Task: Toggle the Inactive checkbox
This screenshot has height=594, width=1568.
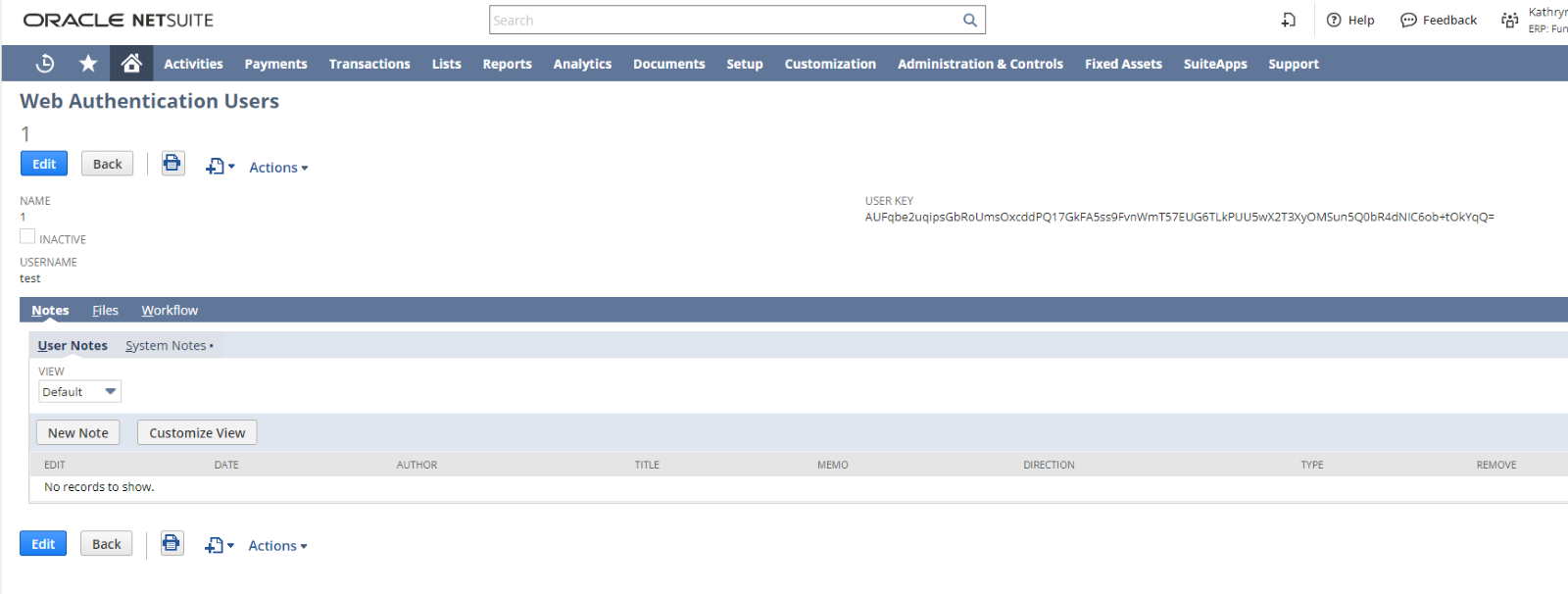Action: tap(27, 237)
